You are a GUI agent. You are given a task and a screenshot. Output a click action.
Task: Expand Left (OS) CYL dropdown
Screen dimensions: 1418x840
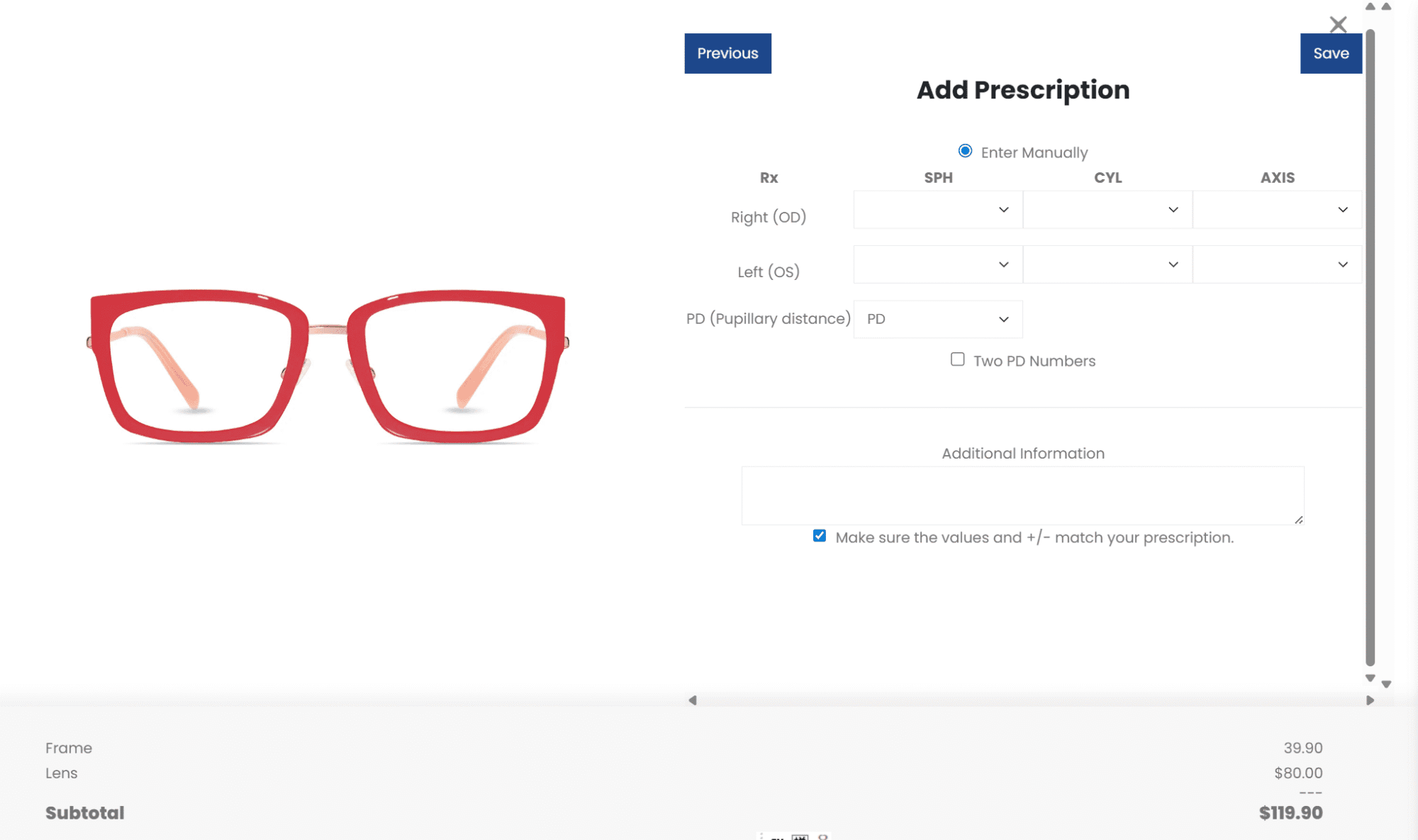[1107, 264]
